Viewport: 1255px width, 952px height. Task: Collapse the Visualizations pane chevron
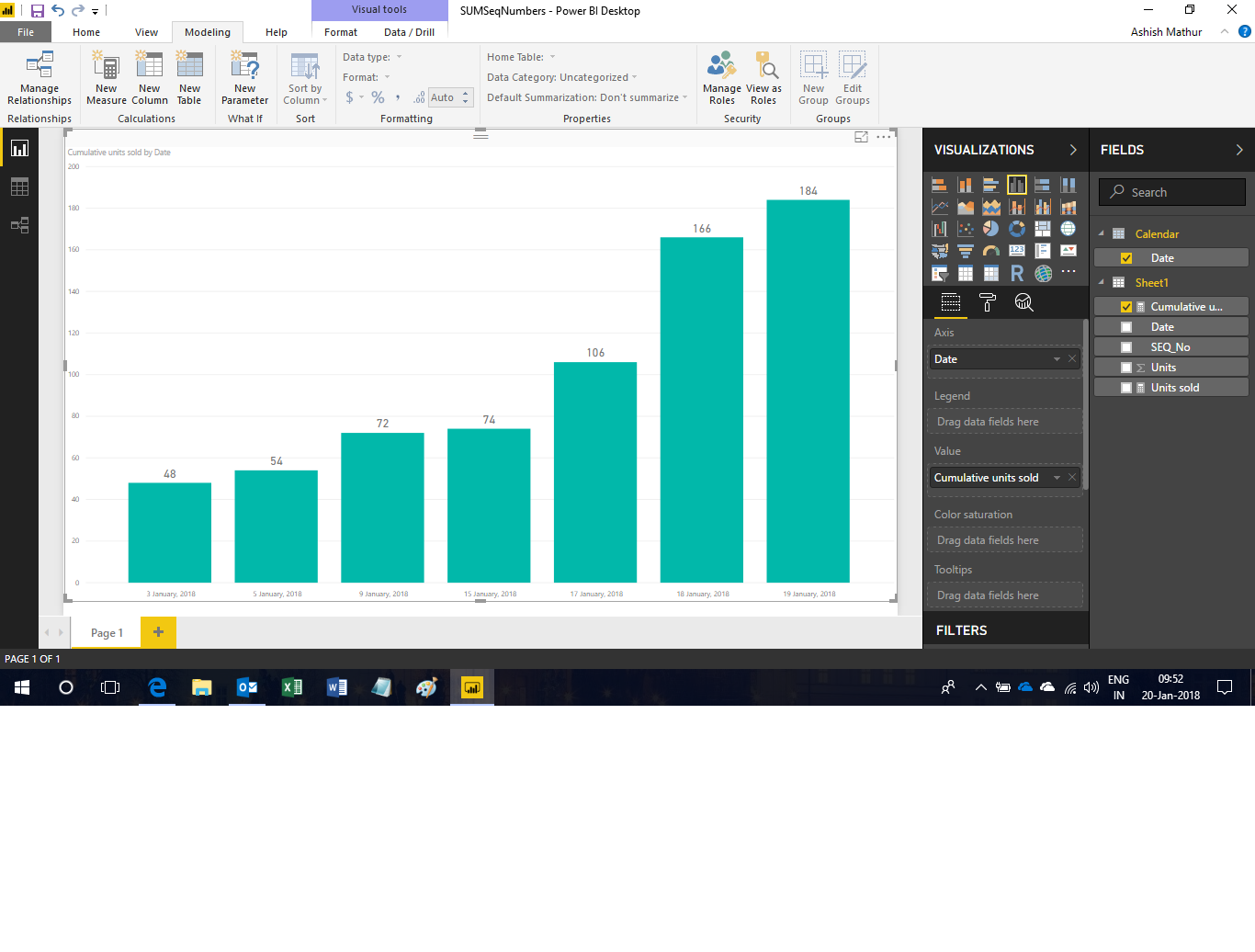[x=1073, y=150]
